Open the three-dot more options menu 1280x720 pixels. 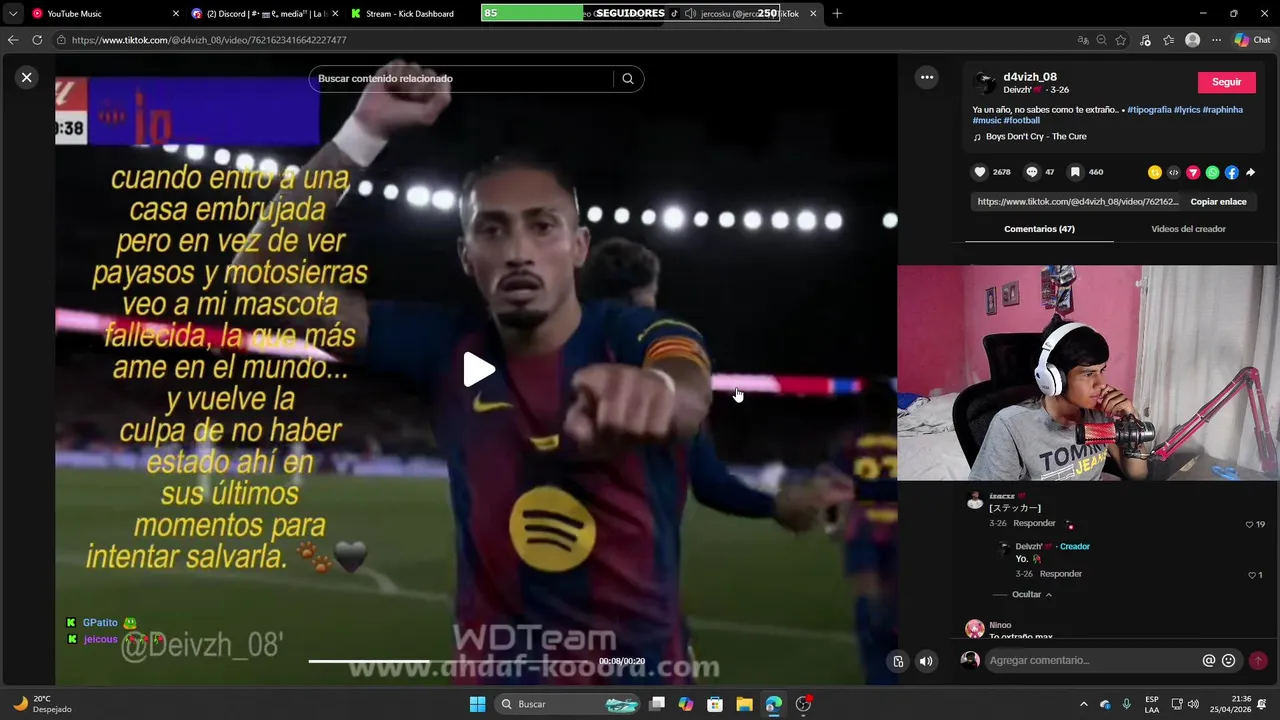[927, 77]
